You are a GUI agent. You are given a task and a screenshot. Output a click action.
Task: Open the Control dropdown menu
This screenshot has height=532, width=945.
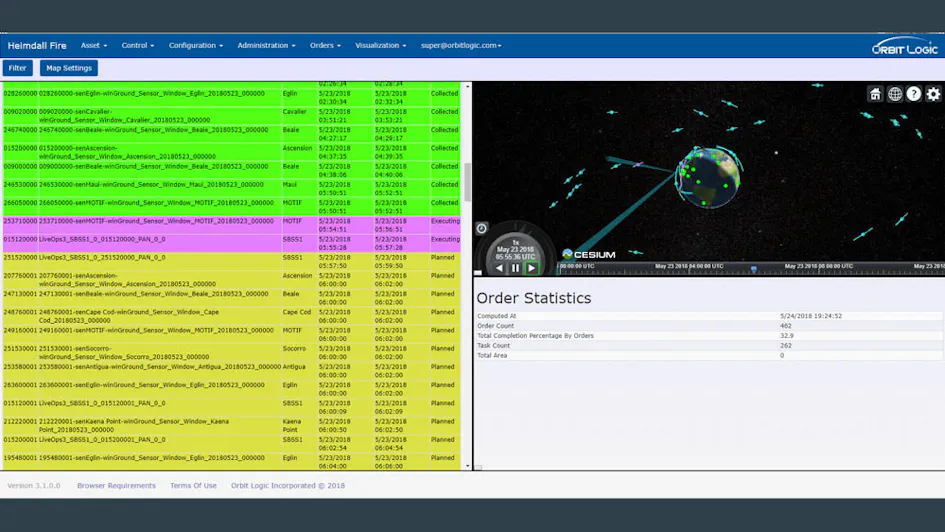(137, 45)
